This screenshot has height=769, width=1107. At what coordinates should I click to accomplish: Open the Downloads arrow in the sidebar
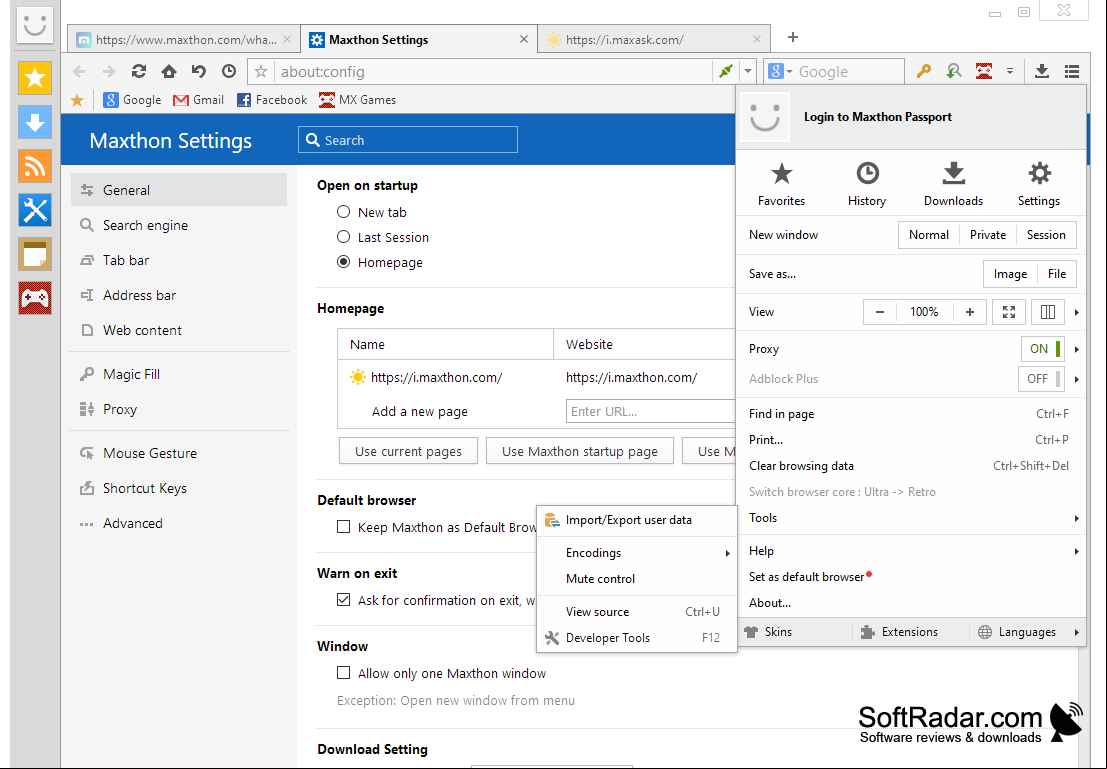pyautogui.click(x=35, y=121)
